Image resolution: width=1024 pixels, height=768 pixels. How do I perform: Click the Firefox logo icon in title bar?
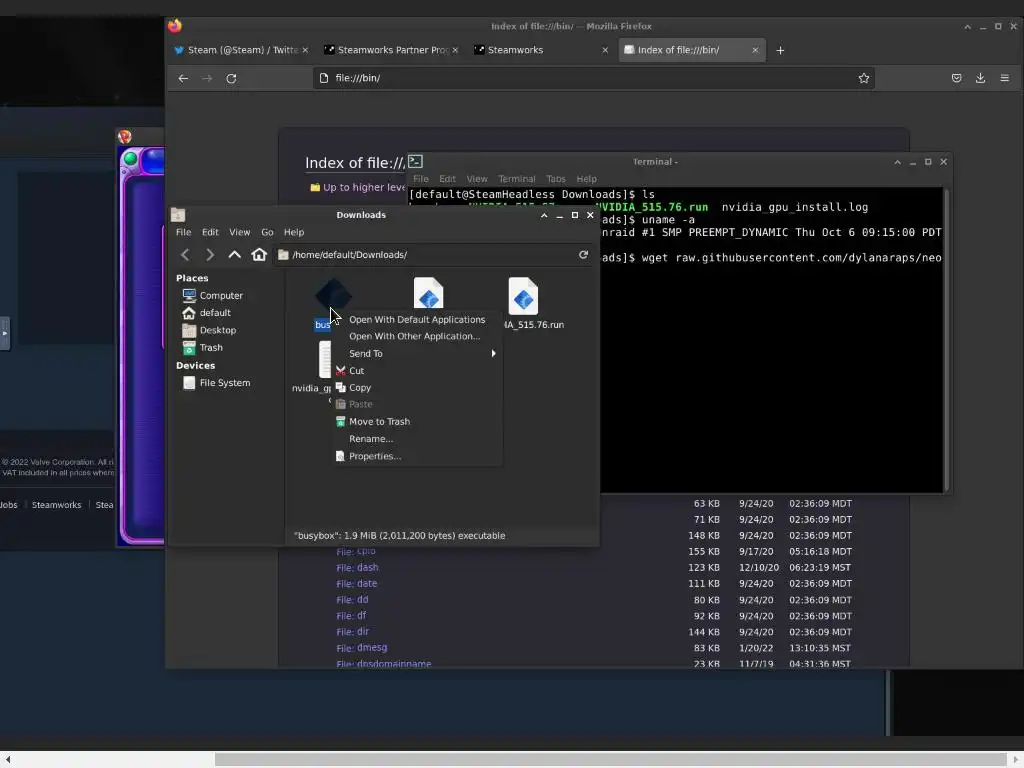click(174, 26)
